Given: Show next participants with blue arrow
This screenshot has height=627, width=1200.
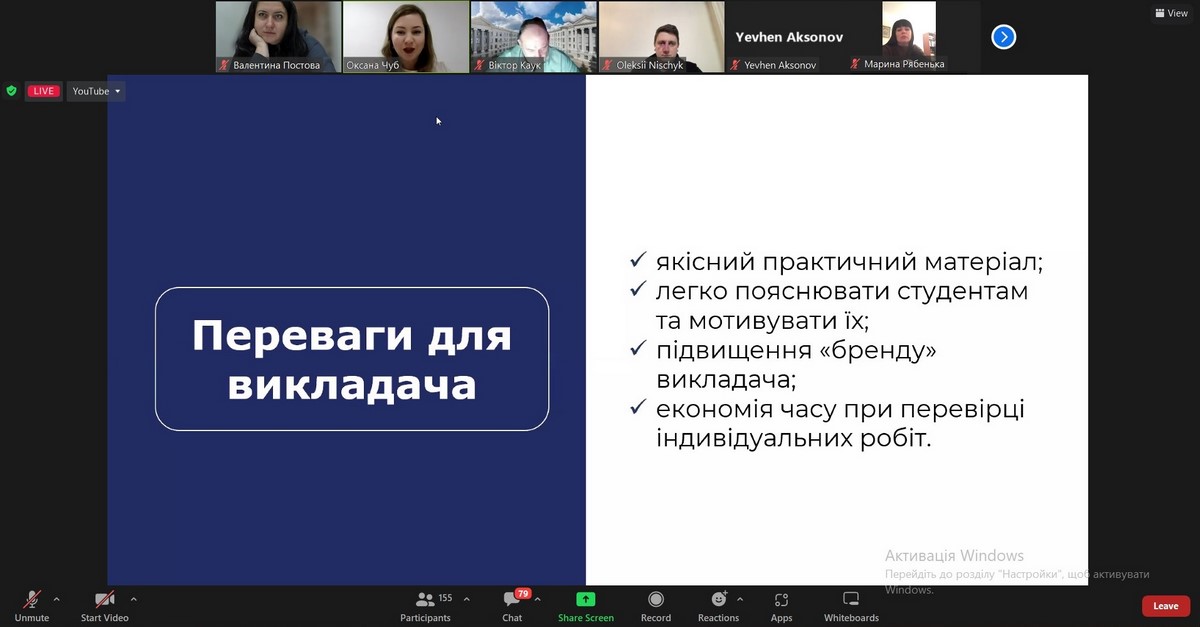Looking at the screenshot, I should click(x=1003, y=37).
